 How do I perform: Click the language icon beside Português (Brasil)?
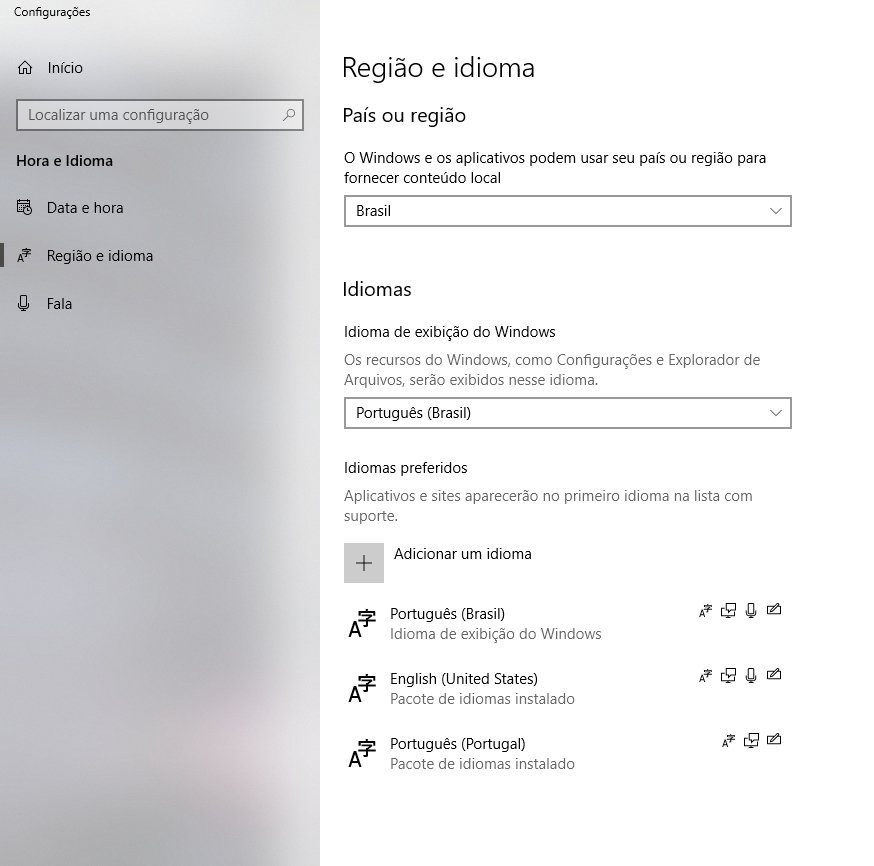pos(362,623)
